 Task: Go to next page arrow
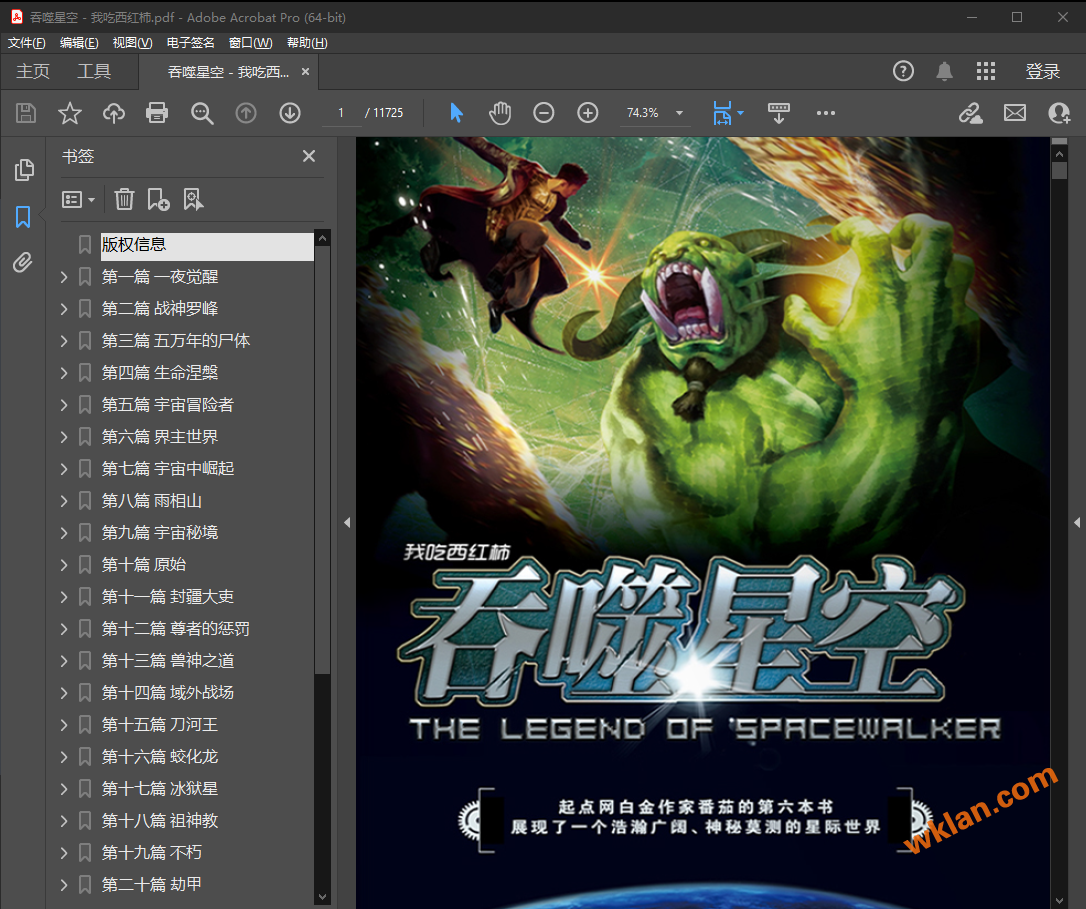click(x=290, y=113)
